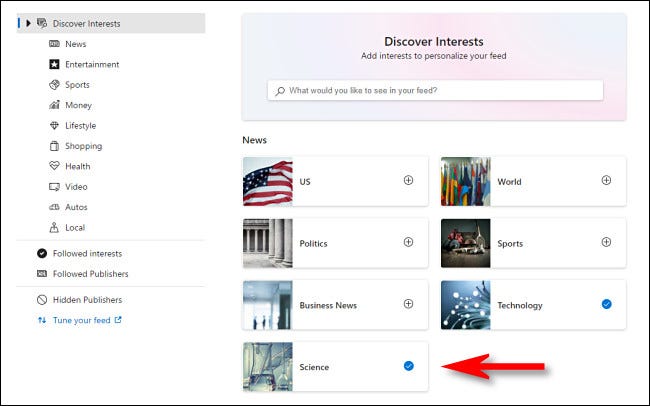650x406 pixels.
Task: Select the Entertainment star icon
Action: (x=55, y=64)
